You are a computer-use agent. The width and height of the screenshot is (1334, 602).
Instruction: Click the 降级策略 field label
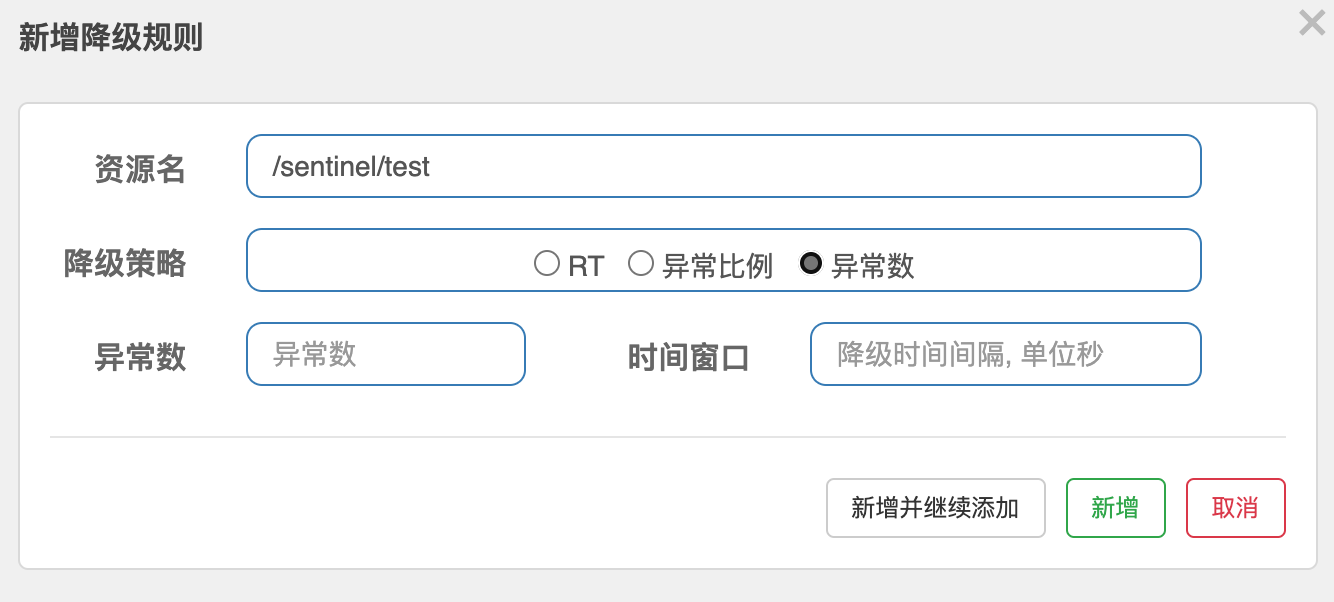pos(125,263)
